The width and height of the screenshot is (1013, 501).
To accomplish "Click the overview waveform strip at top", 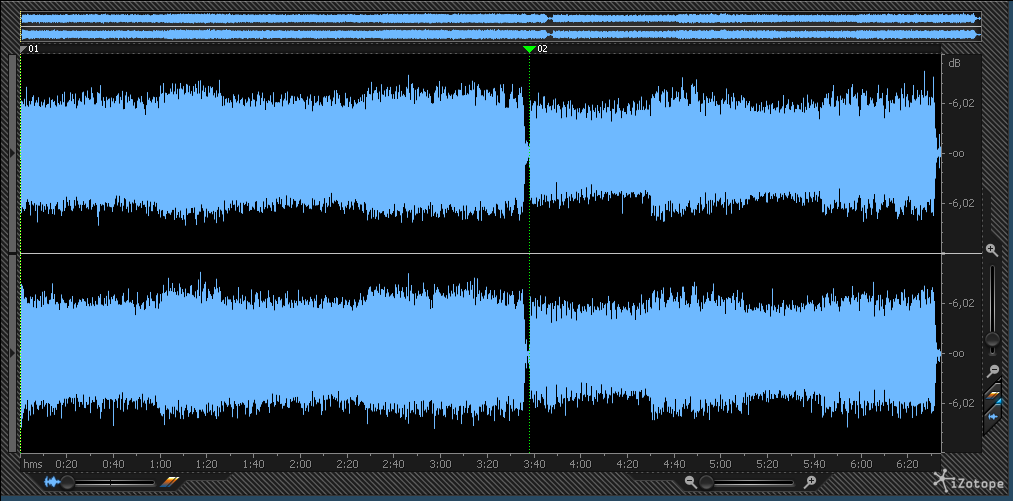I will 500,26.
